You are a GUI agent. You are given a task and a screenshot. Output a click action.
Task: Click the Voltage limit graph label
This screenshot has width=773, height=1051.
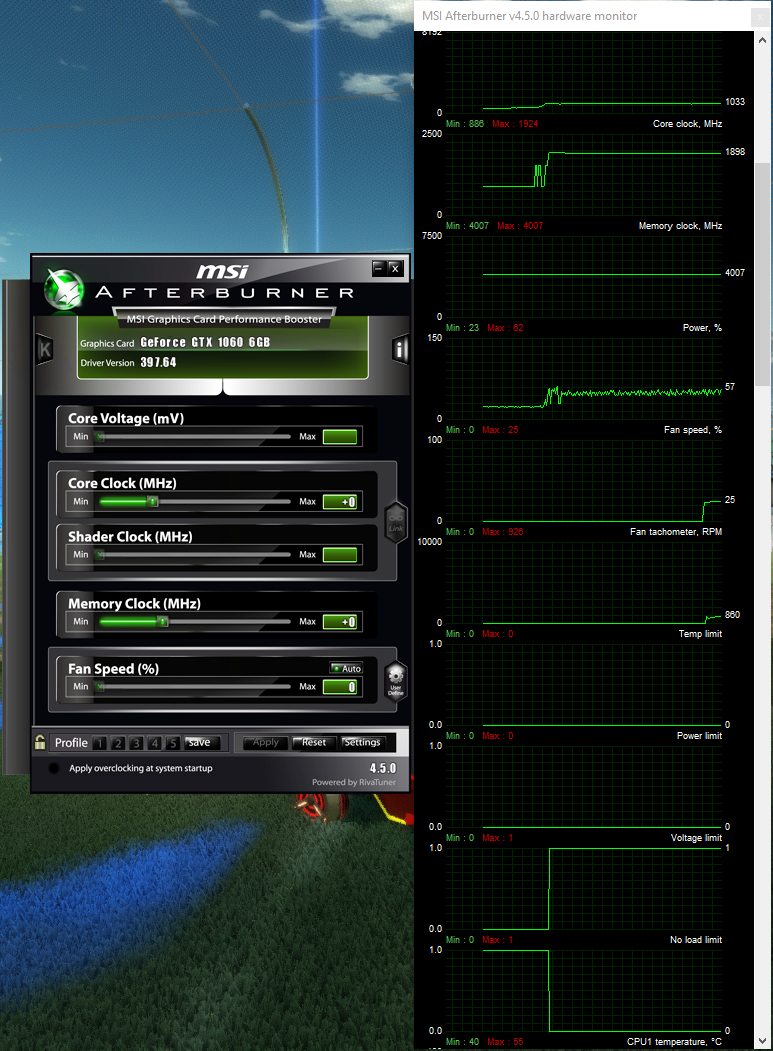click(x=696, y=837)
